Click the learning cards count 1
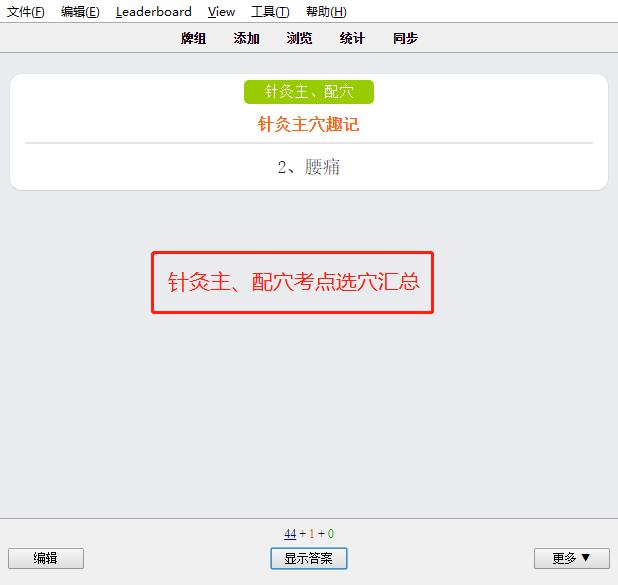The height and width of the screenshot is (585, 618). coord(312,534)
